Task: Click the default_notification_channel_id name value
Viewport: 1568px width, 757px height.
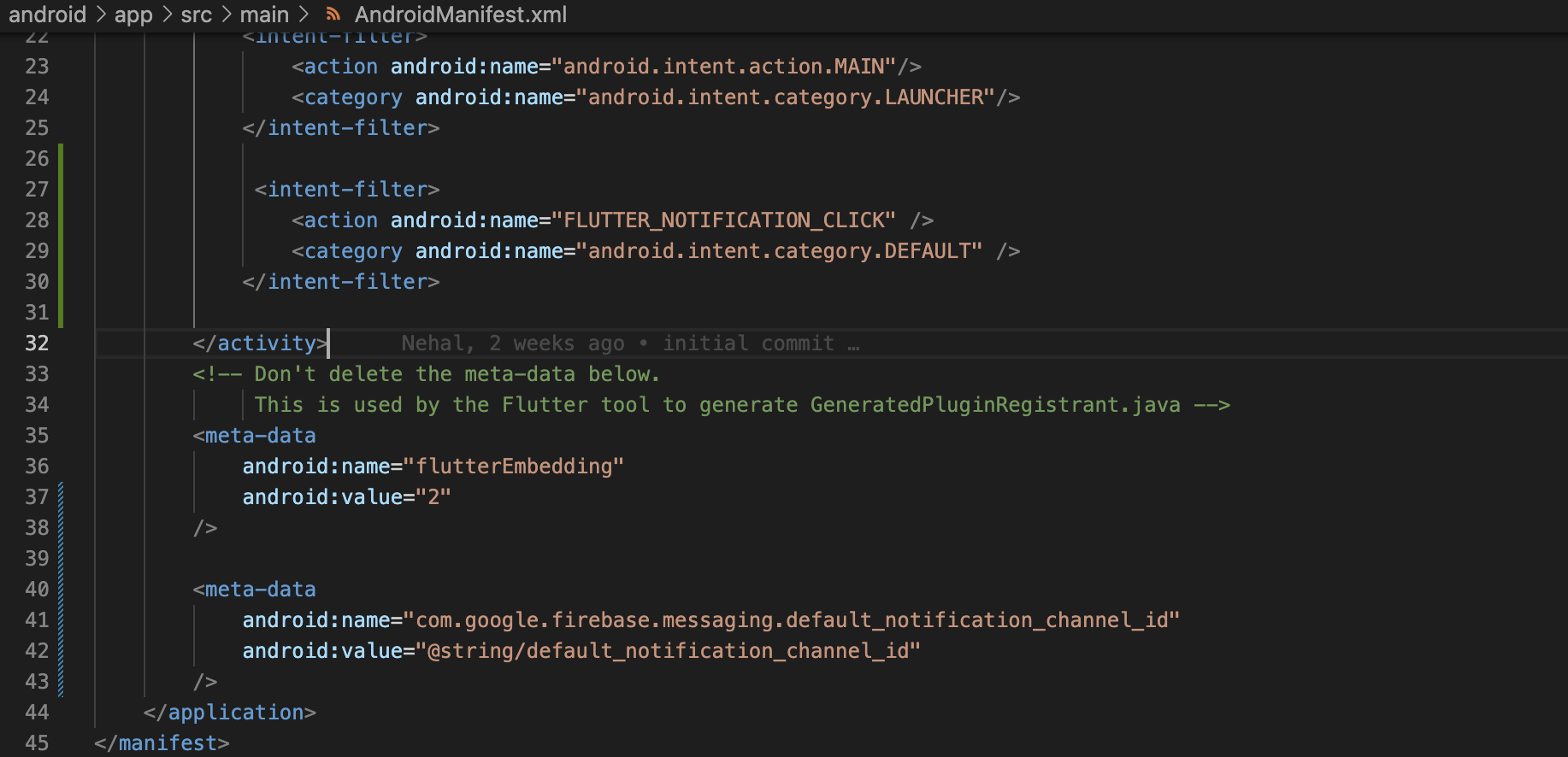Action: (x=792, y=620)
